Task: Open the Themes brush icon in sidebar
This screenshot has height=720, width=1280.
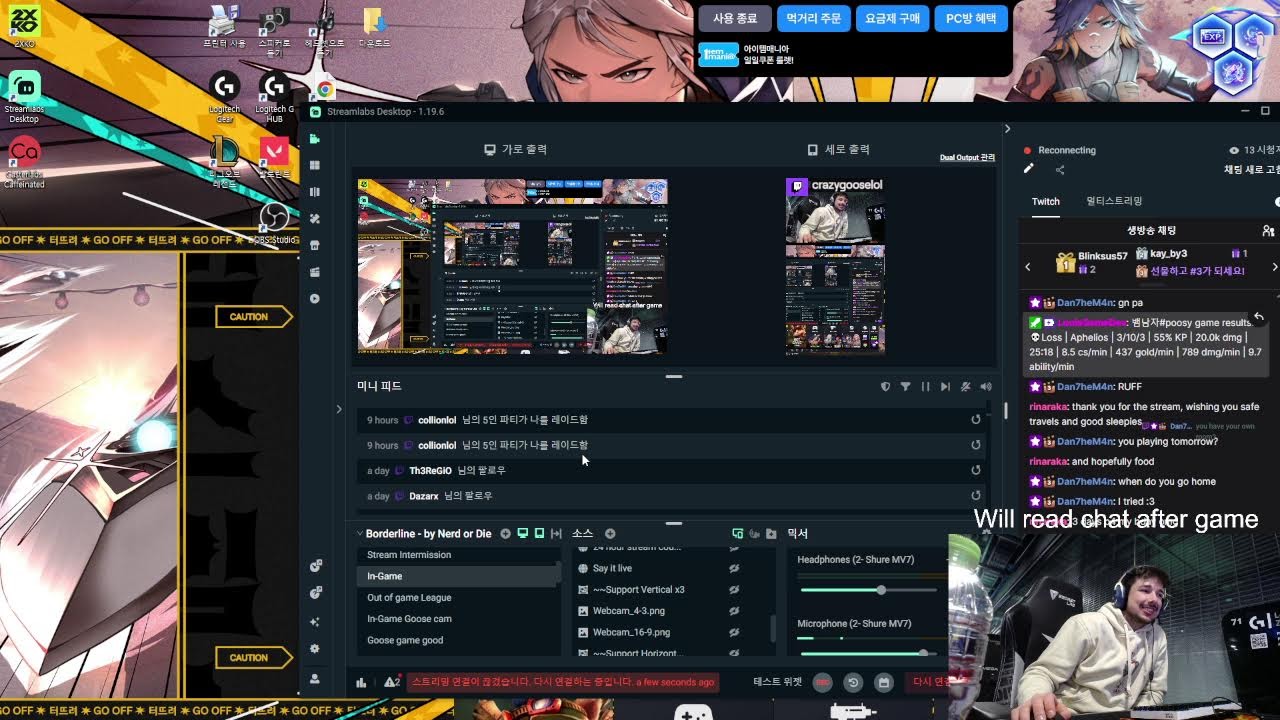Action: tap(315, 218)
